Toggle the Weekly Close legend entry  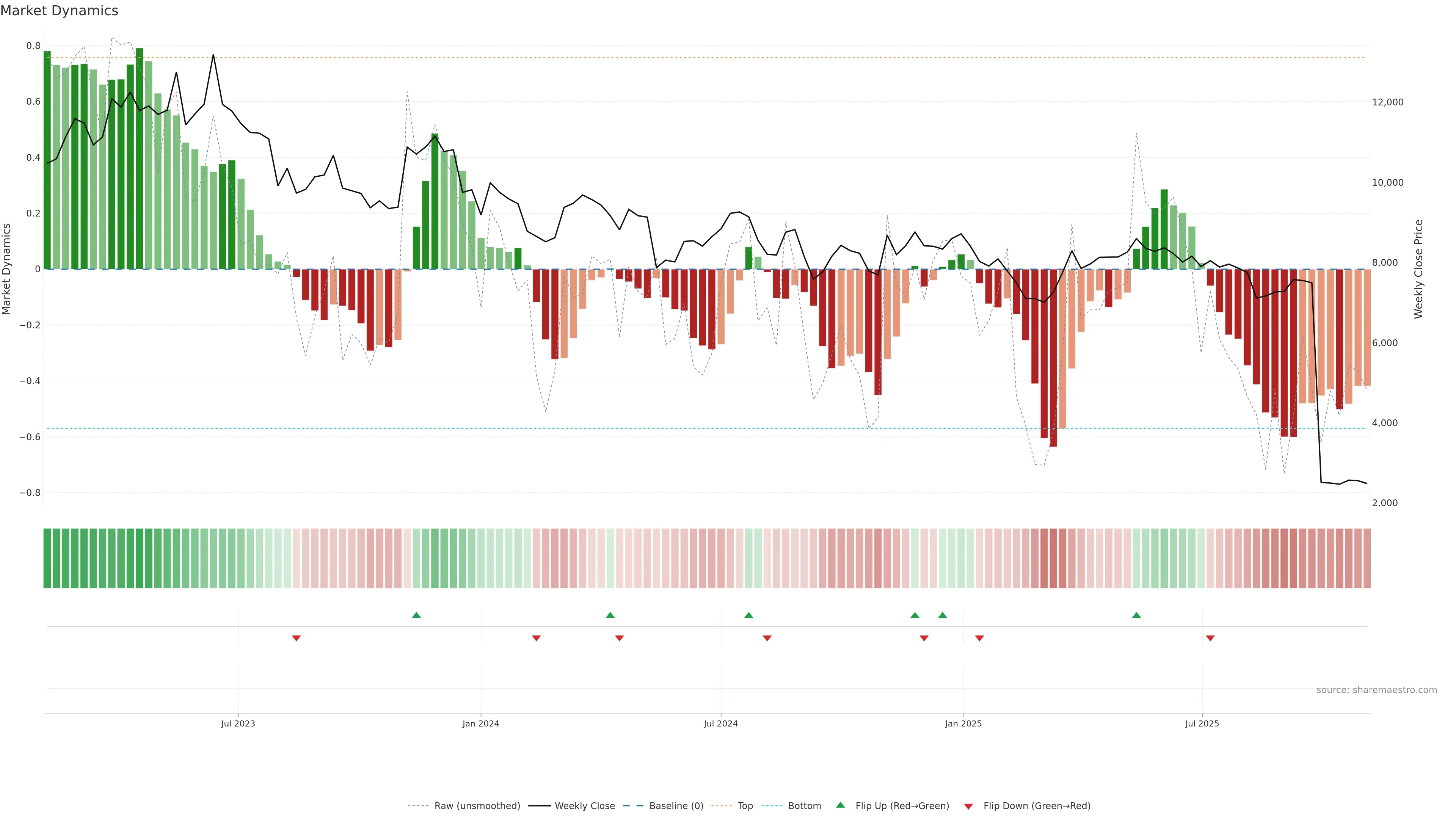[584, 806]
